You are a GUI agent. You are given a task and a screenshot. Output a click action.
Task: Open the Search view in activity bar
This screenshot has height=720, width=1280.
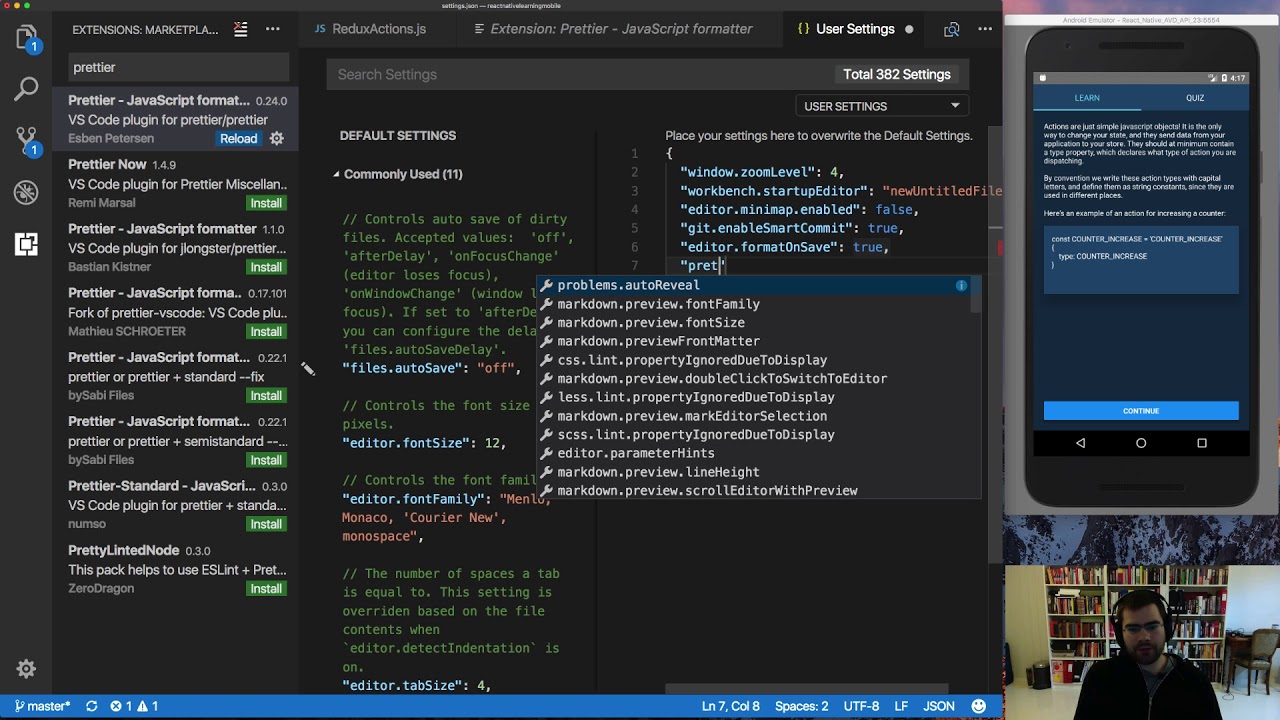pyautogui.click(x=27, y=89)
